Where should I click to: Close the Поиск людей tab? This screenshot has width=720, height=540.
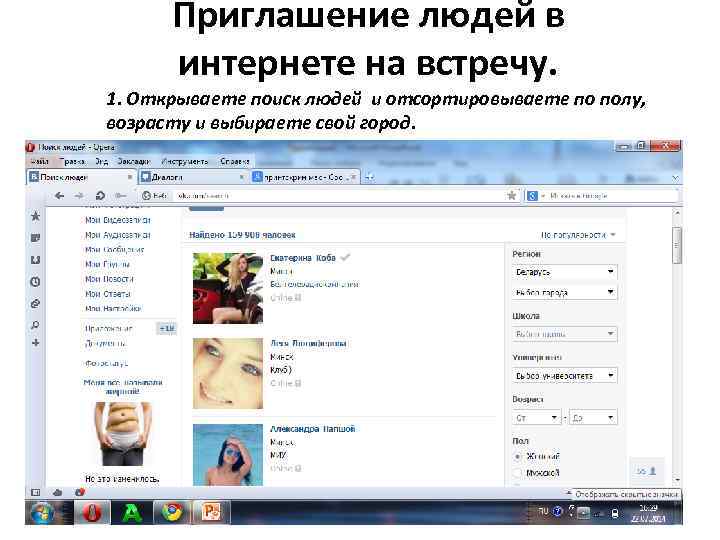pos(130,177)
